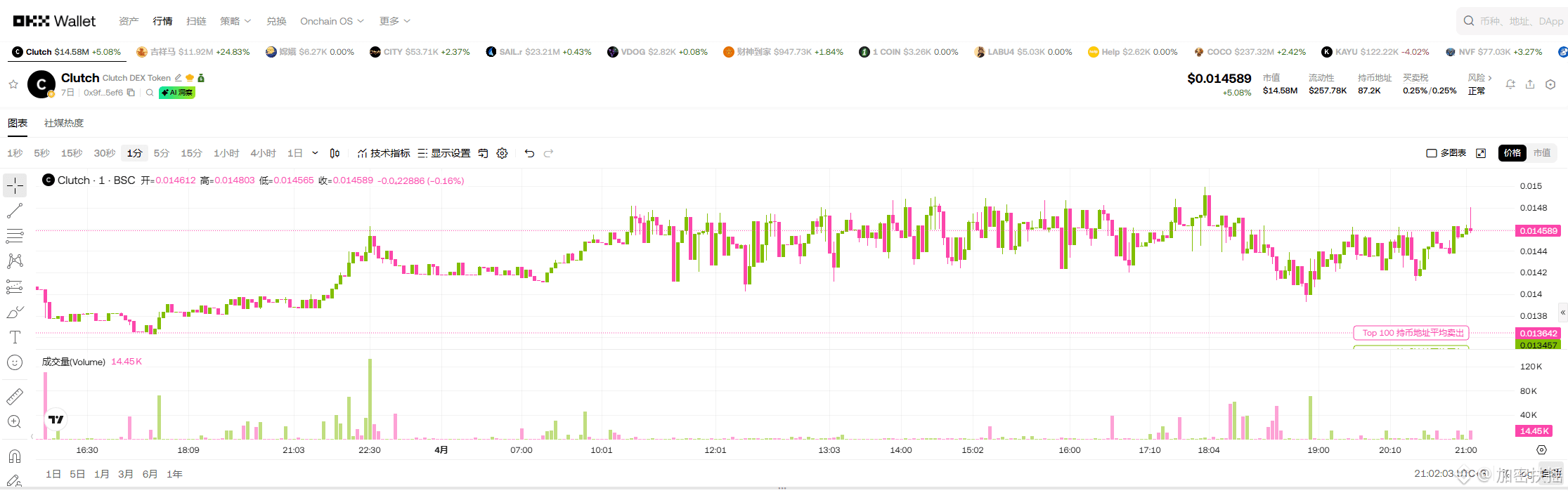Screen dimensions: 1568x493
Task: Toggle the magnet snap mode
Action: pos(15,456)
